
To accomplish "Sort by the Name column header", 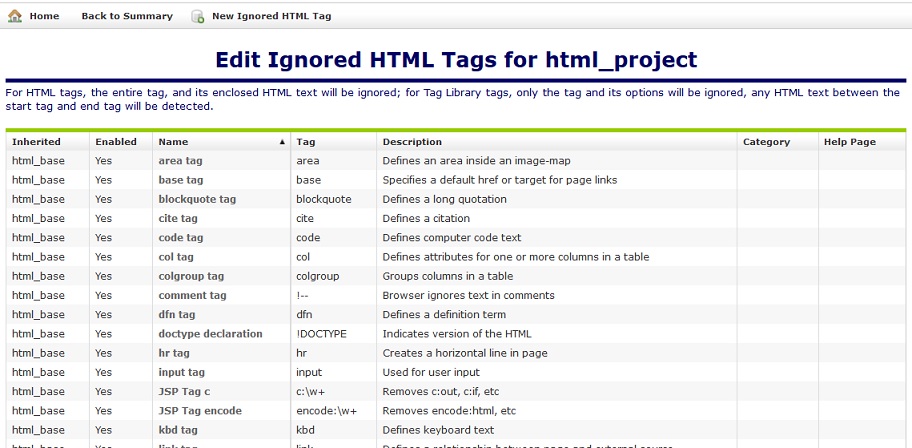I will pyautogui.click(x=173, y=142).
